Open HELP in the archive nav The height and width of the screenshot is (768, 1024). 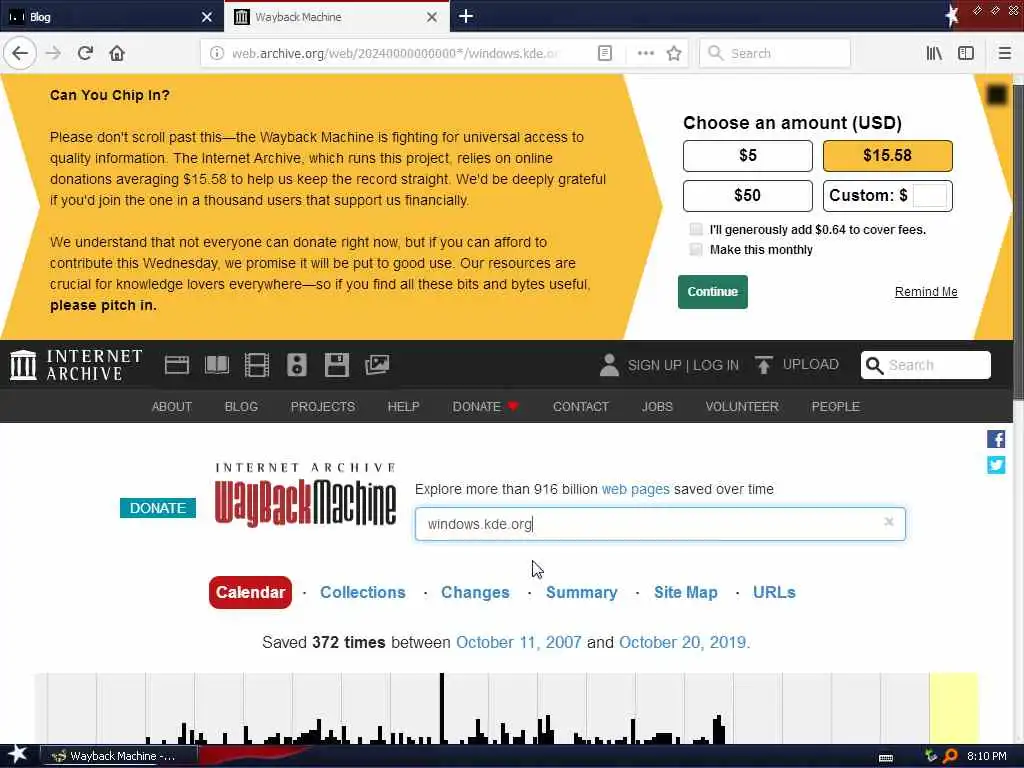(404, 406)
